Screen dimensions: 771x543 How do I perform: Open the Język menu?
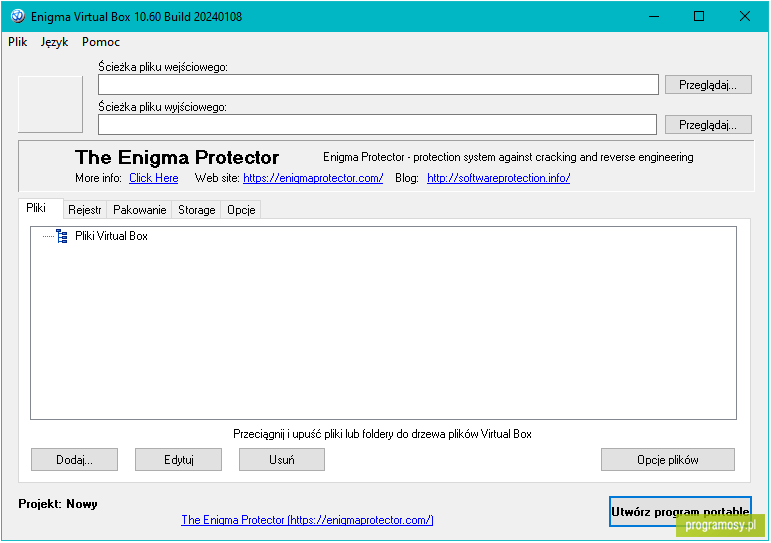pos(54,42)
